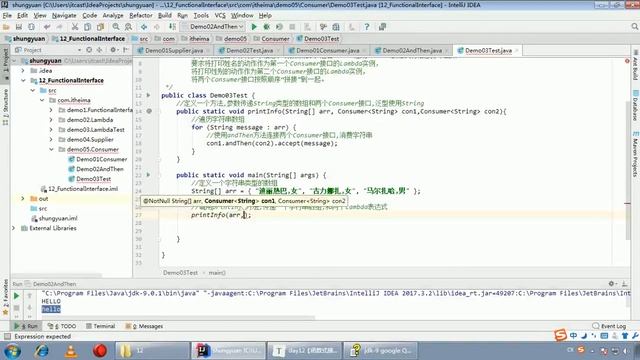Click the Run with Coverage icon
Viewport: 640px width, 360px height.
(x=279, y=27)
